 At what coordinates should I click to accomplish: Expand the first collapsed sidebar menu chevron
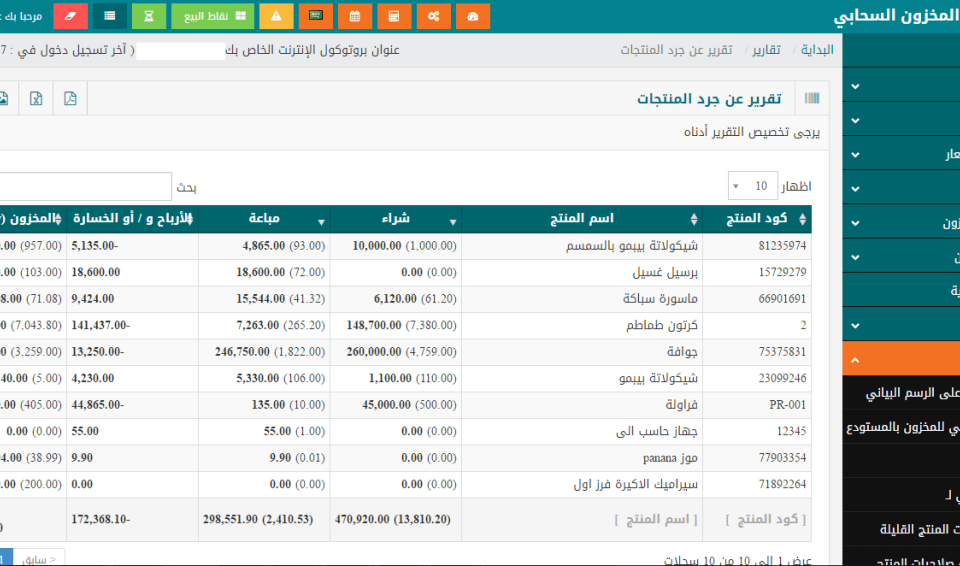854,86
